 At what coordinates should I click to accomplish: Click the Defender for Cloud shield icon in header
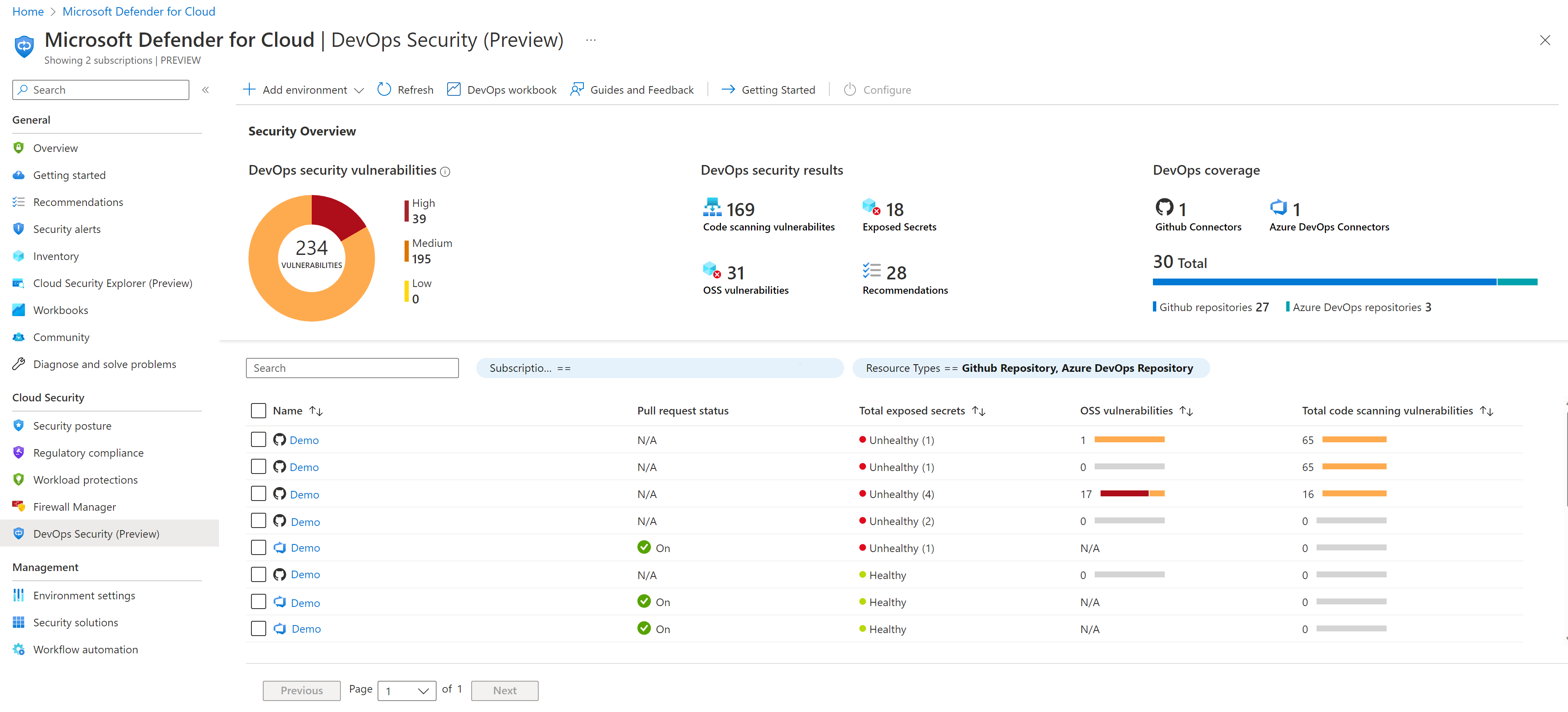24,46
